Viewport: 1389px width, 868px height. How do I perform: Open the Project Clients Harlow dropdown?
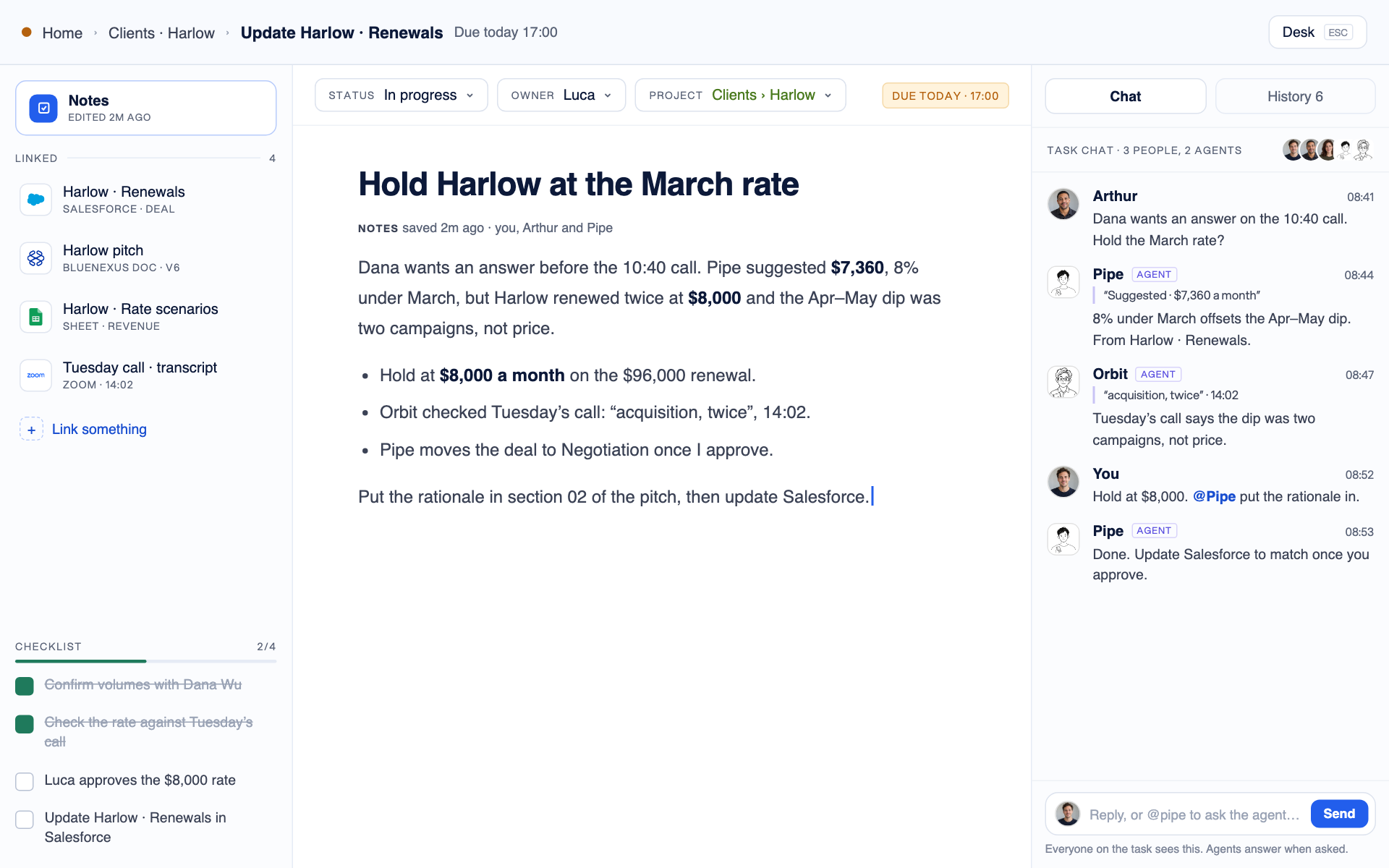coord(740,95)
